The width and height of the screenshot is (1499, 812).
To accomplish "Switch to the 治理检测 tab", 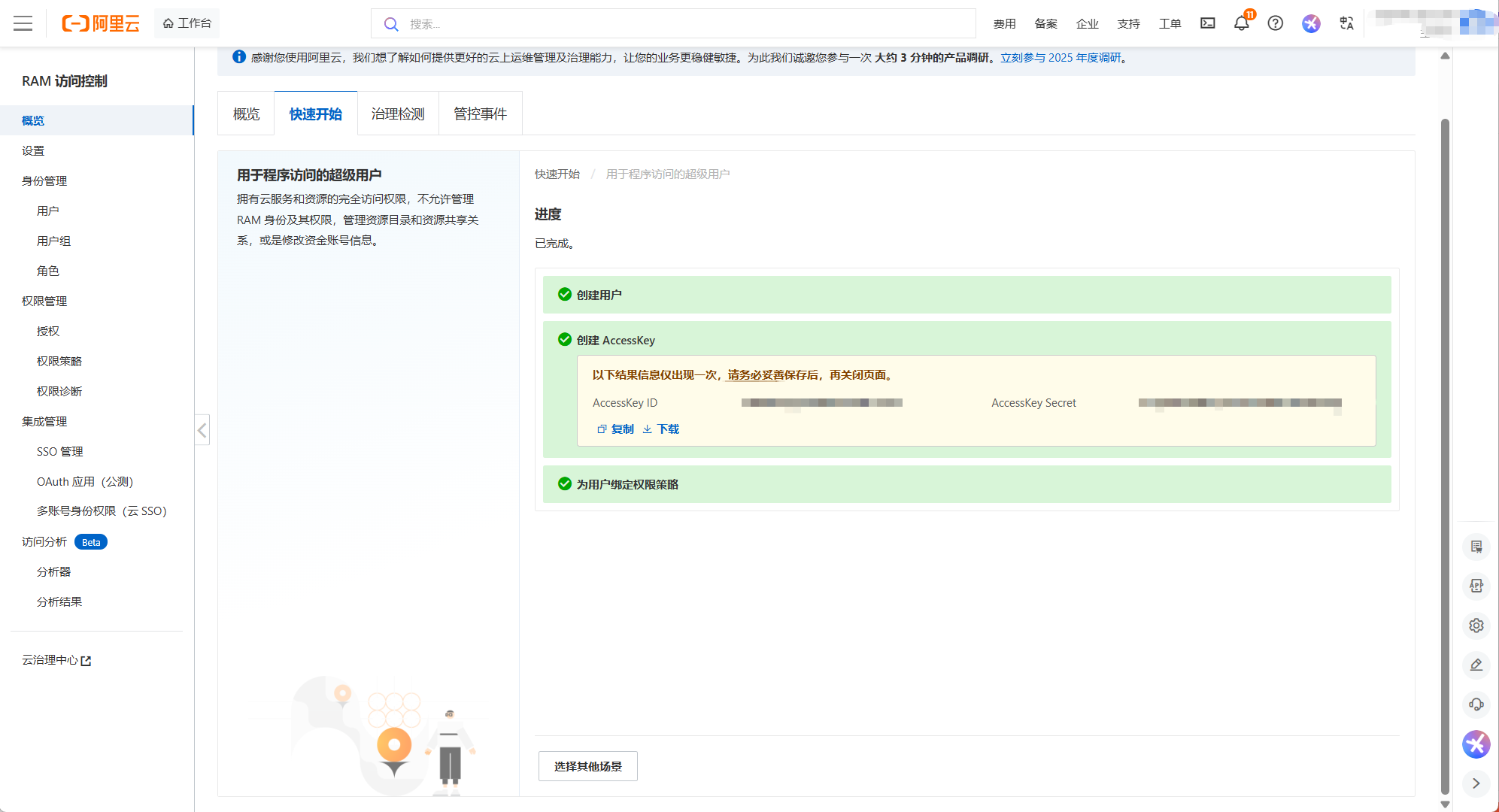I will point(398,114).
